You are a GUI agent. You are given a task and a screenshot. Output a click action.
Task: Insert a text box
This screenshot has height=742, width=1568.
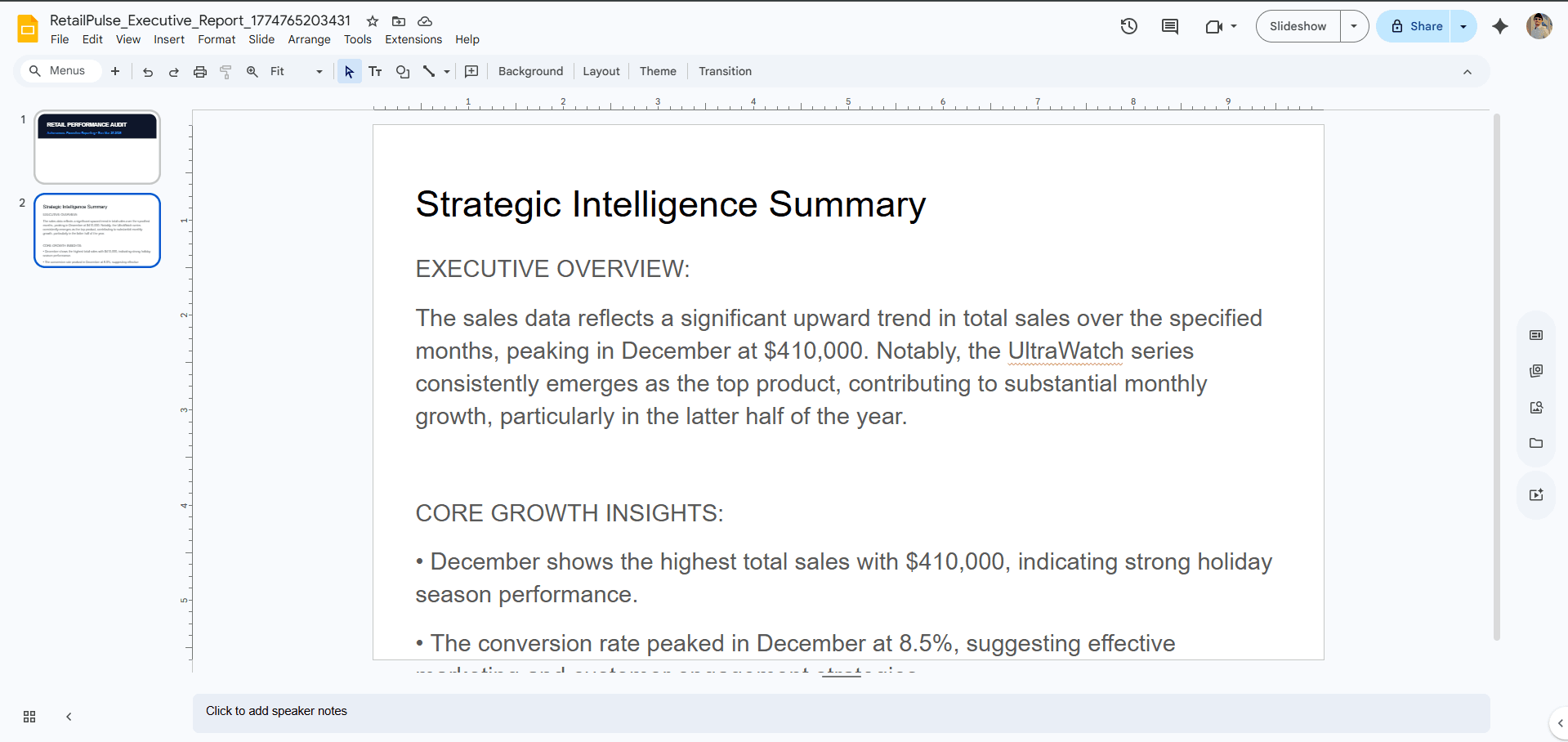[376, 71]
